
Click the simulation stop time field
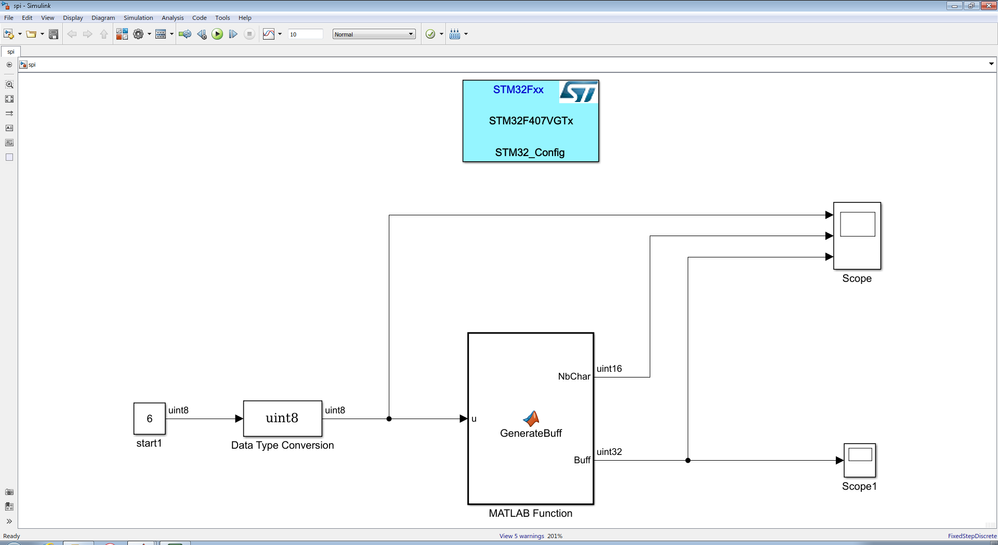tap(306, 34)
